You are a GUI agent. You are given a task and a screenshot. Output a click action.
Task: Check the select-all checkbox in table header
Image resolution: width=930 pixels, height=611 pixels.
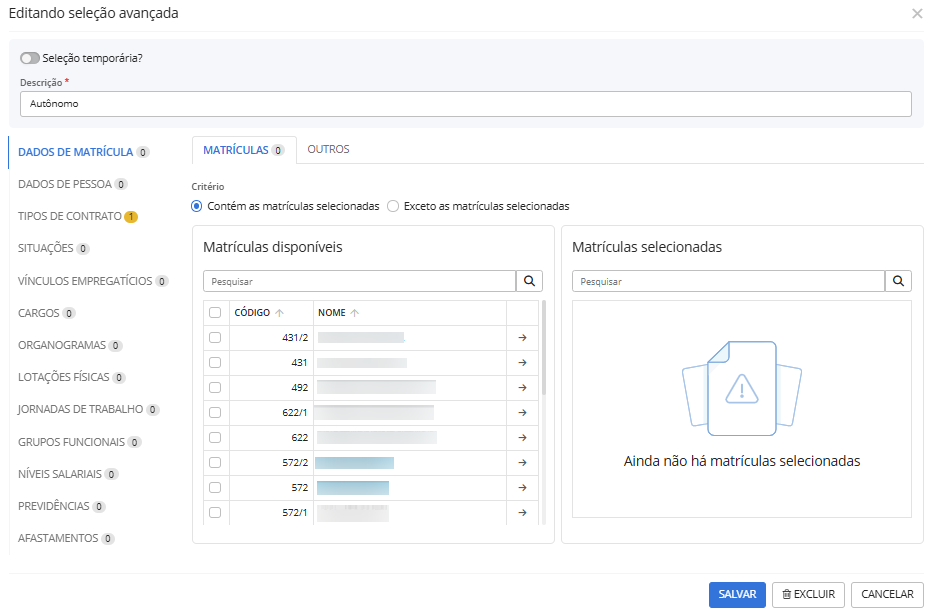[215, 313]
